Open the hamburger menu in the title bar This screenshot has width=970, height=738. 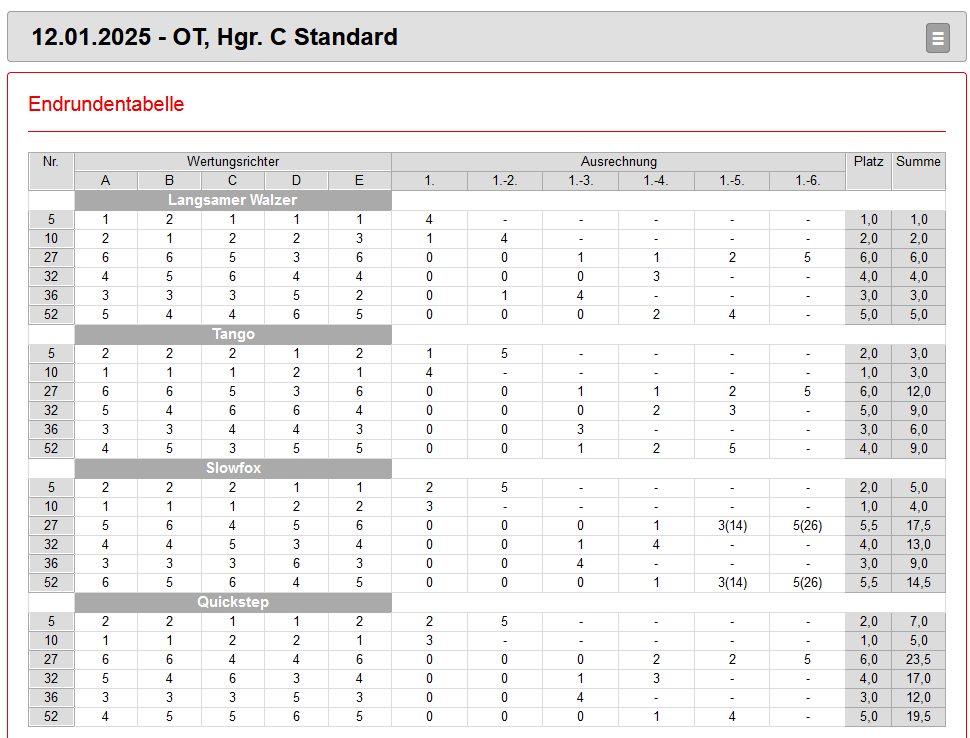(937, 38)
